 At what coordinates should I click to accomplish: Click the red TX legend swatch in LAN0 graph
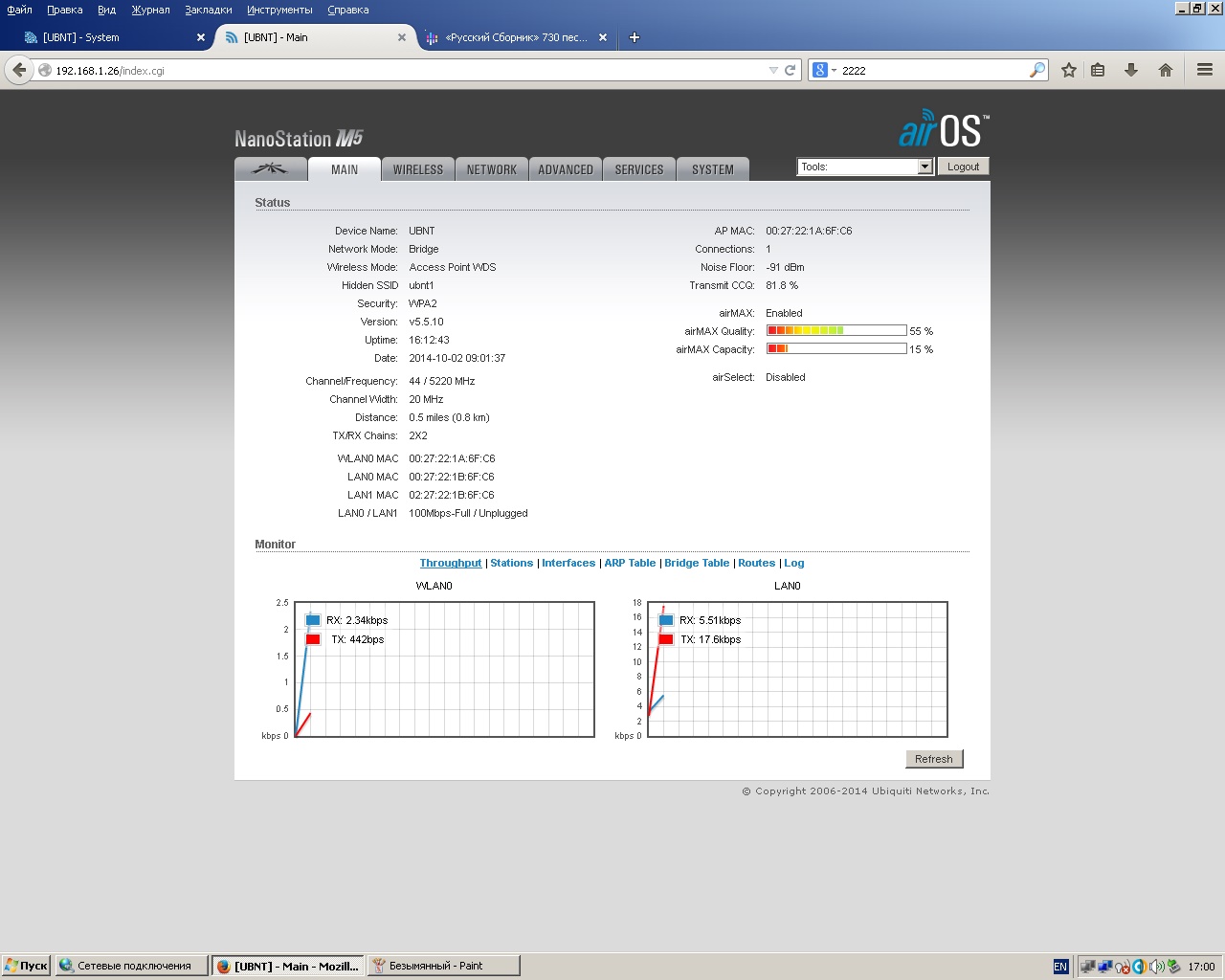(x=666, y=639)
